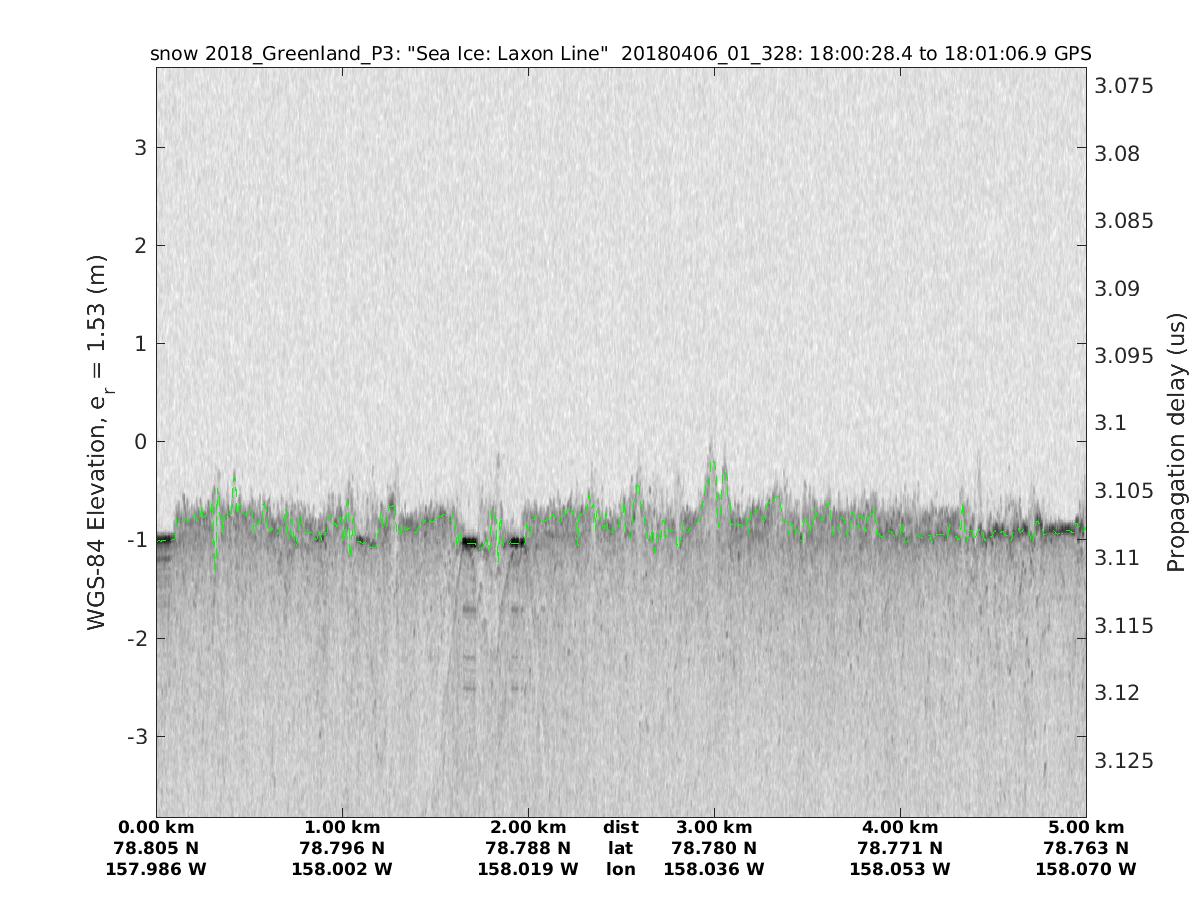Click the "0.00 km" x-axis tick label
Viewport: 1200px width, 900px height.
pyautogui.click(x=156, y=828)
